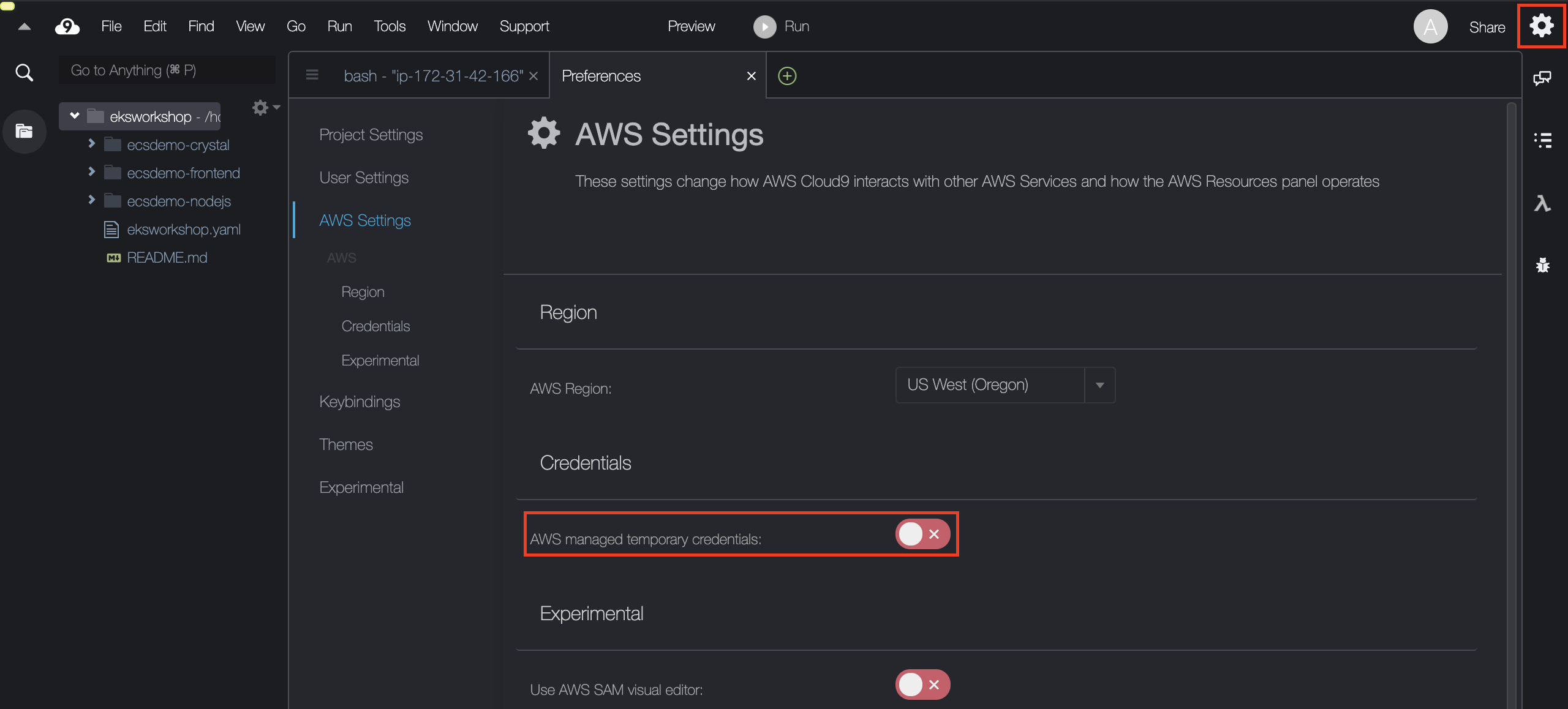Collapse the menu bar arrow icon
The height and width of the screenshot is (709, 1568).
24,26
